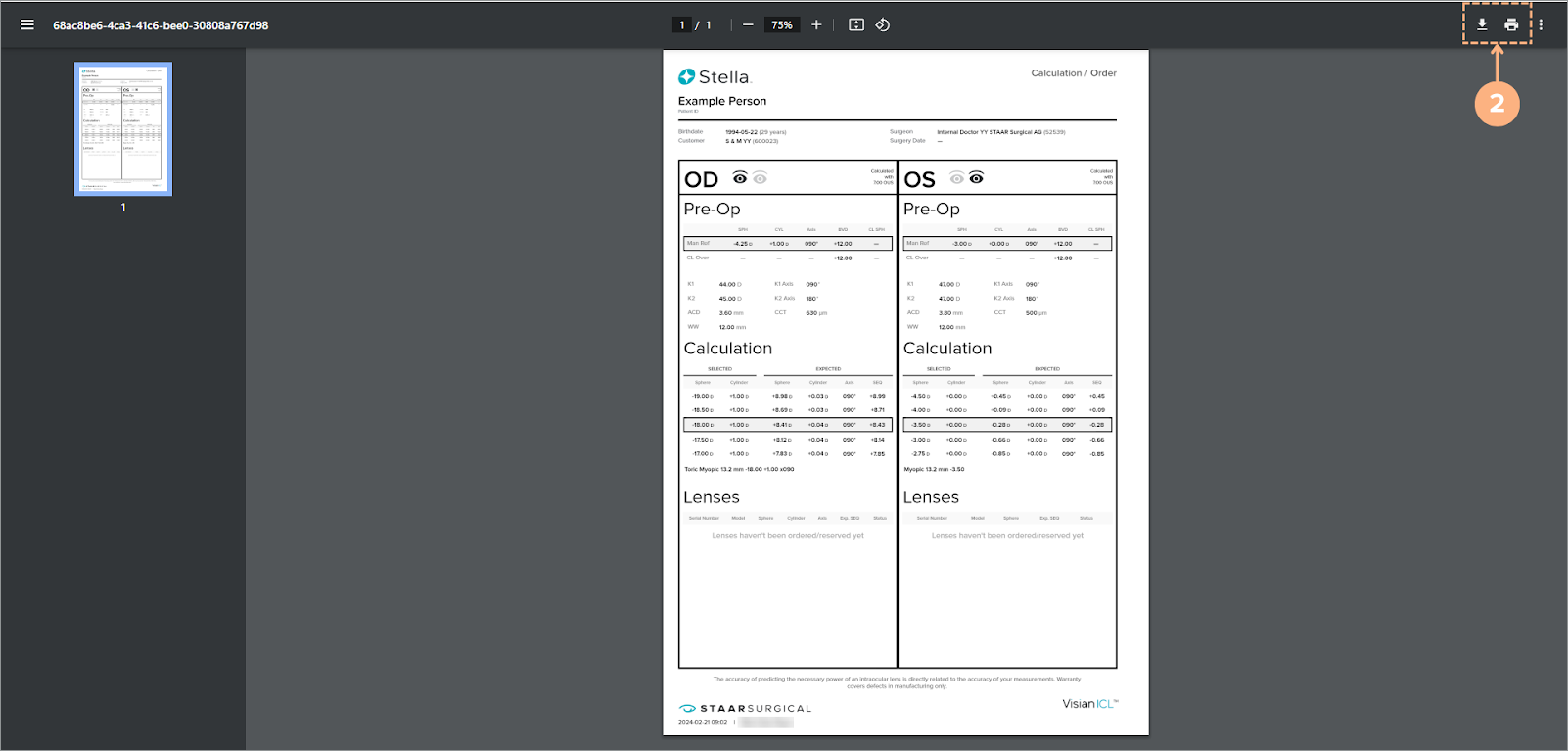Click the zoom in plus icon
The image size is (1568, 751).
tap(816, 25)
